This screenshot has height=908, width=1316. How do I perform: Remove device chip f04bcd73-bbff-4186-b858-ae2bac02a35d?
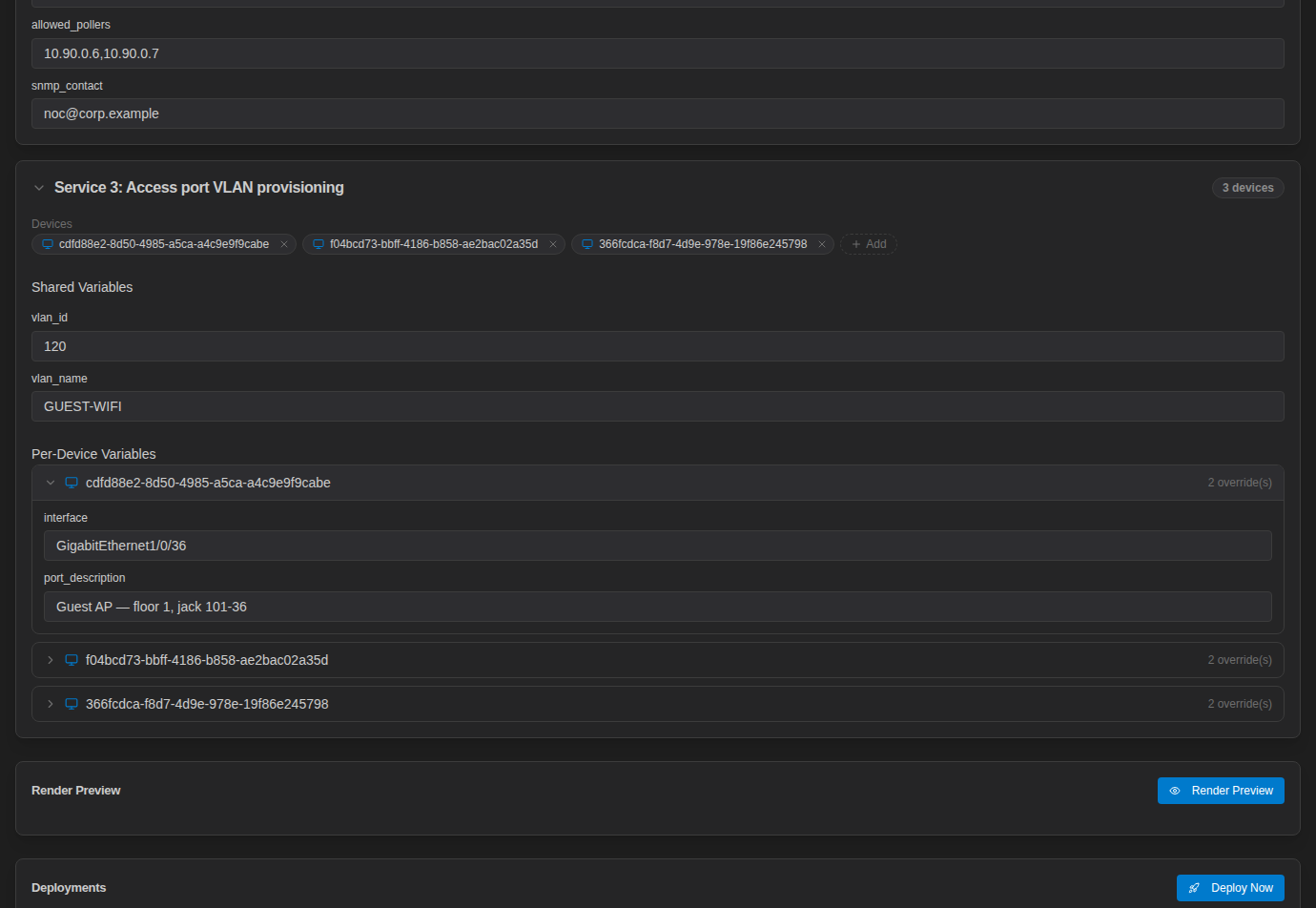pyautogui.click(x=553, y=244)
